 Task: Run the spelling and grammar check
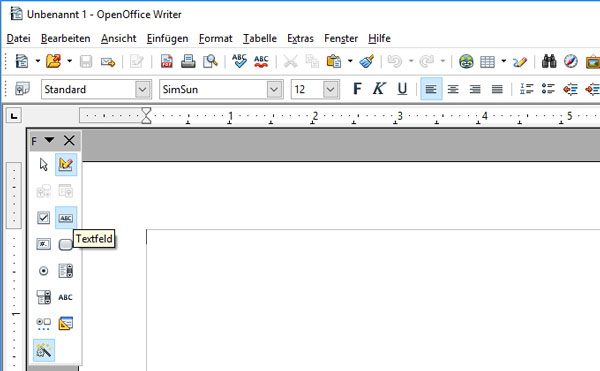click(240, 61)
